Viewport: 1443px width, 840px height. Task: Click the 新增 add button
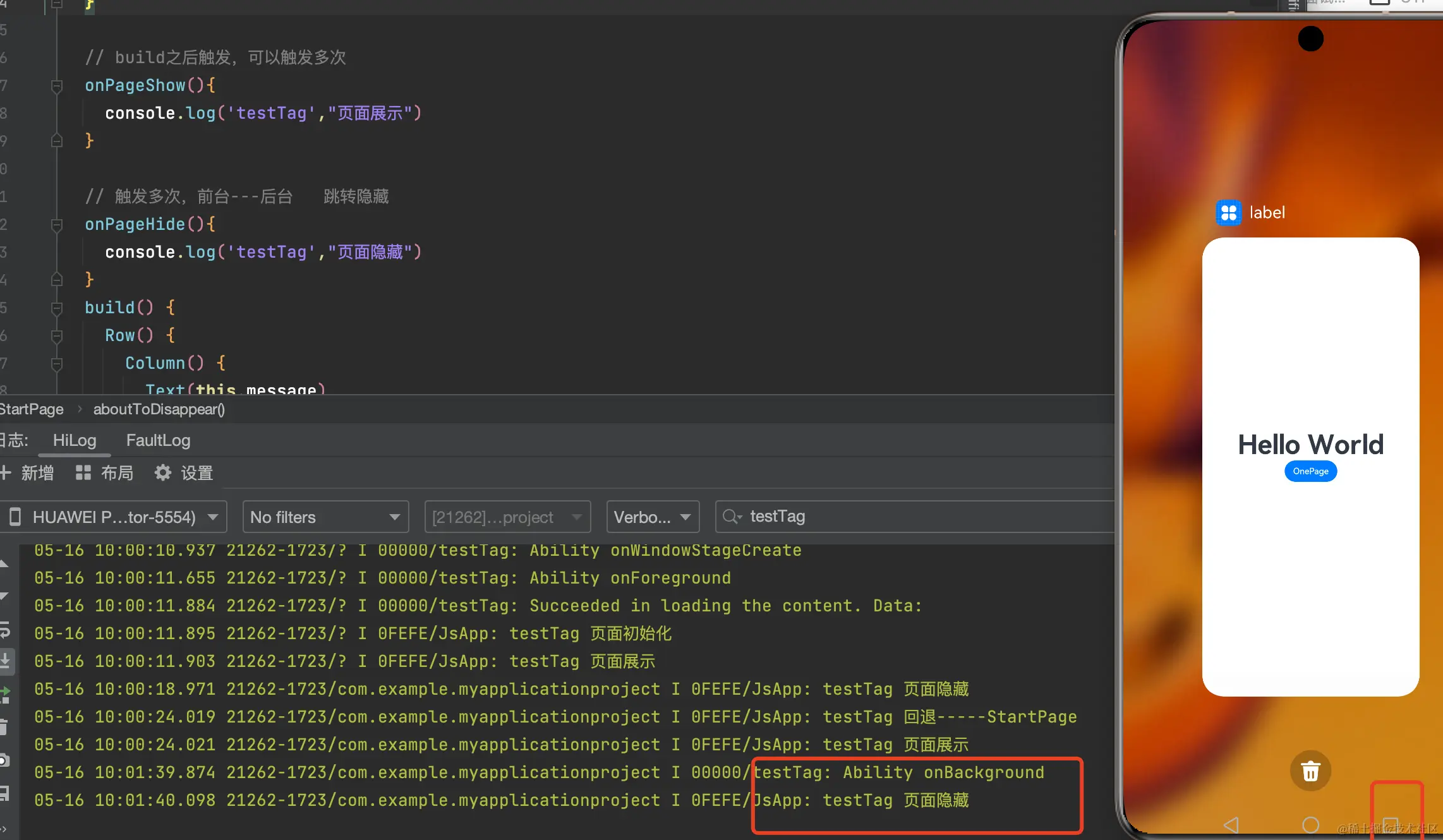28,473
